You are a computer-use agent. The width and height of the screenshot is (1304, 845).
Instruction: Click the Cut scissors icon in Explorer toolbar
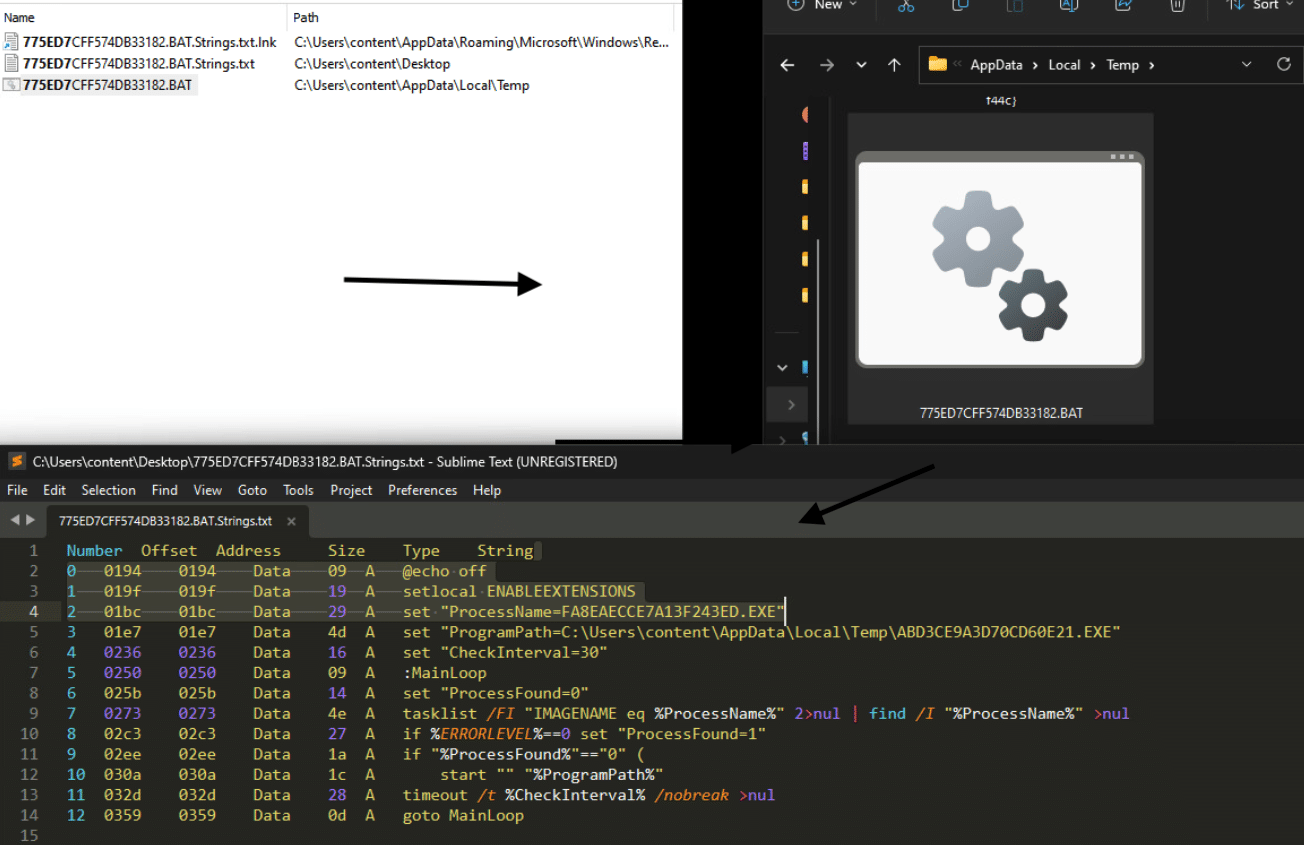click(x=906, y=5)
